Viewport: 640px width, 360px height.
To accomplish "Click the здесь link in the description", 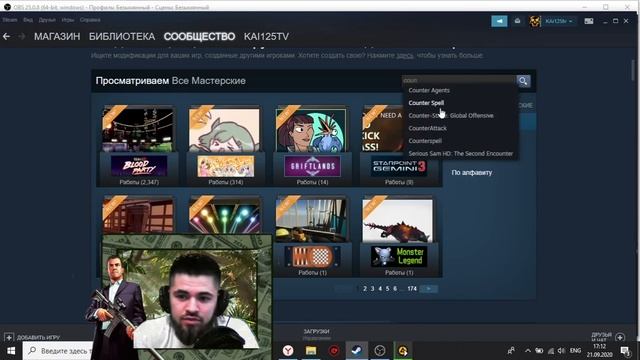I will [404, 55].
